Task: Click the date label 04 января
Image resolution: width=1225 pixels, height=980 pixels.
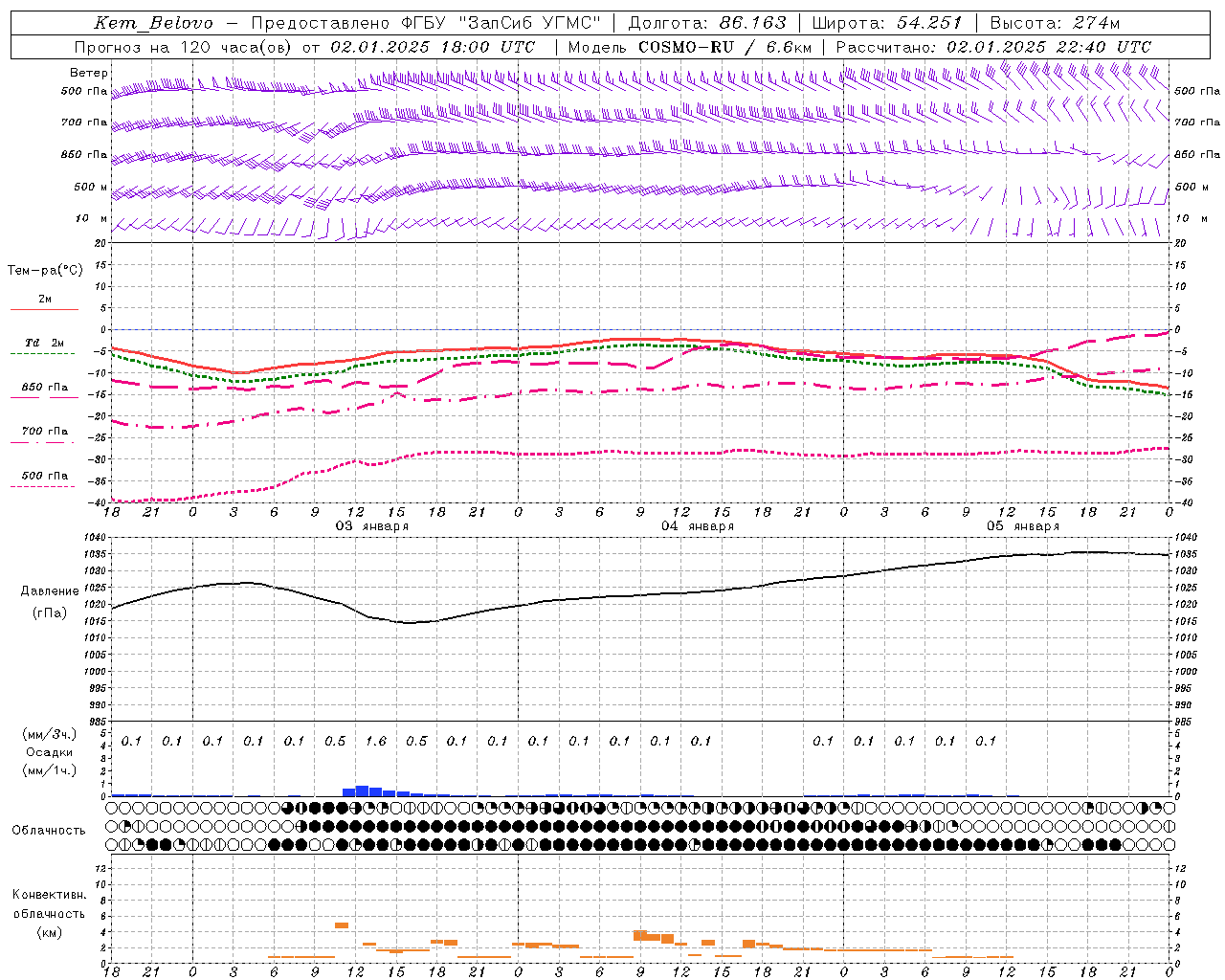Action: click(x=698, y=526)
